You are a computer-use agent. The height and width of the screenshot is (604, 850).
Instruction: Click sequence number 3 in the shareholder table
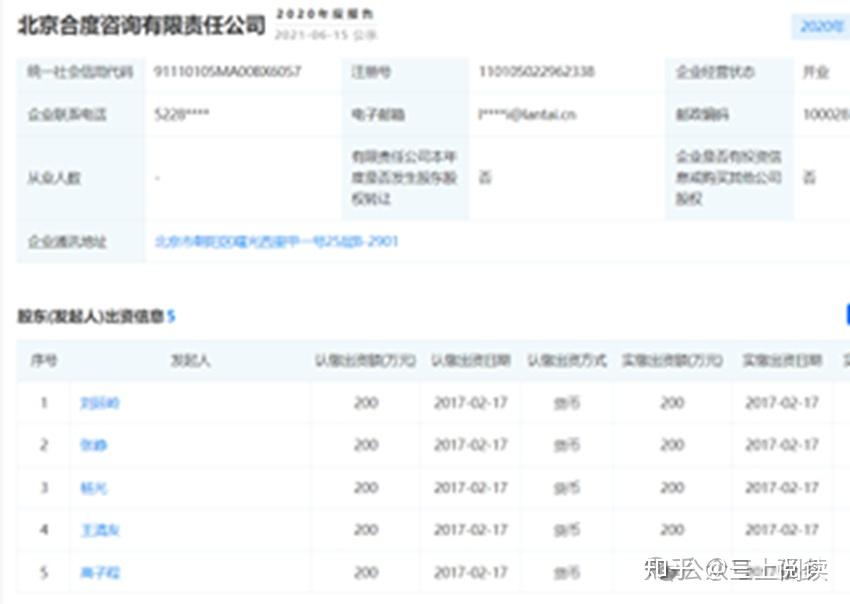[44, 488]
